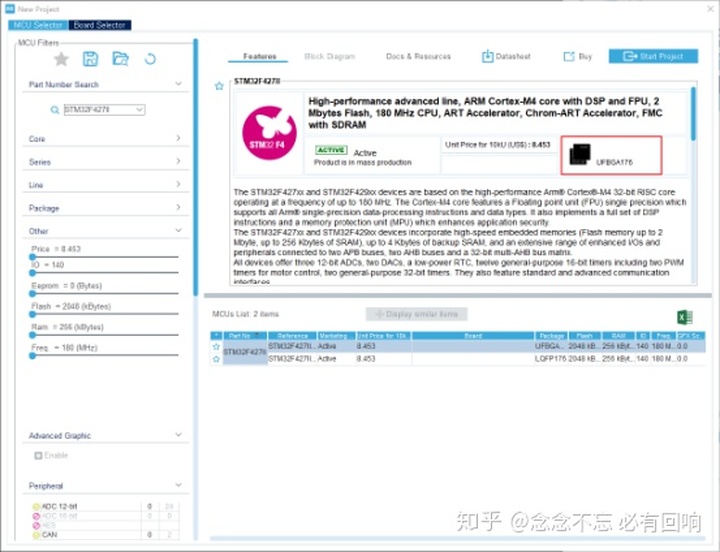
Task: Collapse the Part Number Search section
Action: point(179,84)
